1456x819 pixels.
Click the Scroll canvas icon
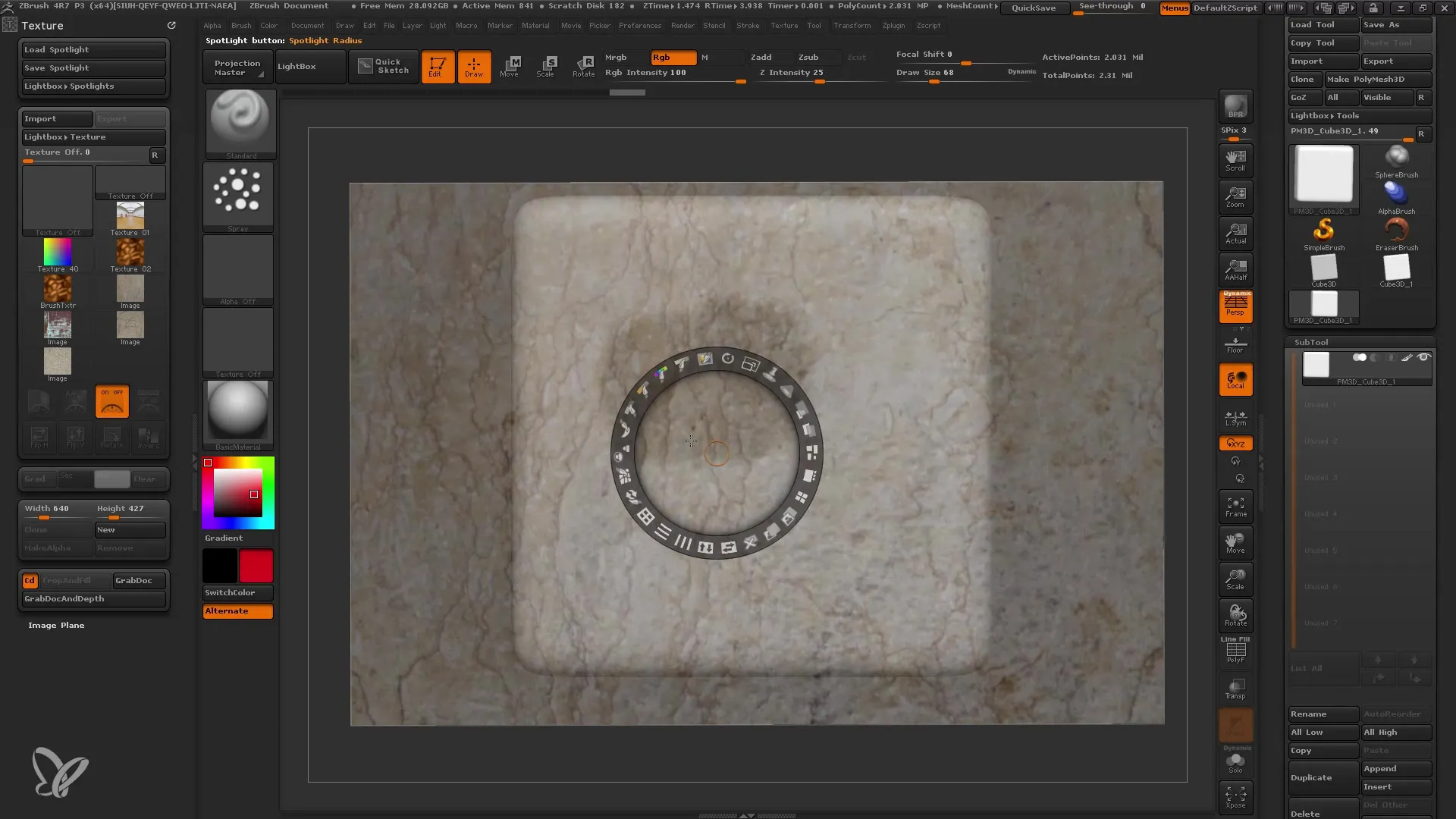tap(1235, 160)
